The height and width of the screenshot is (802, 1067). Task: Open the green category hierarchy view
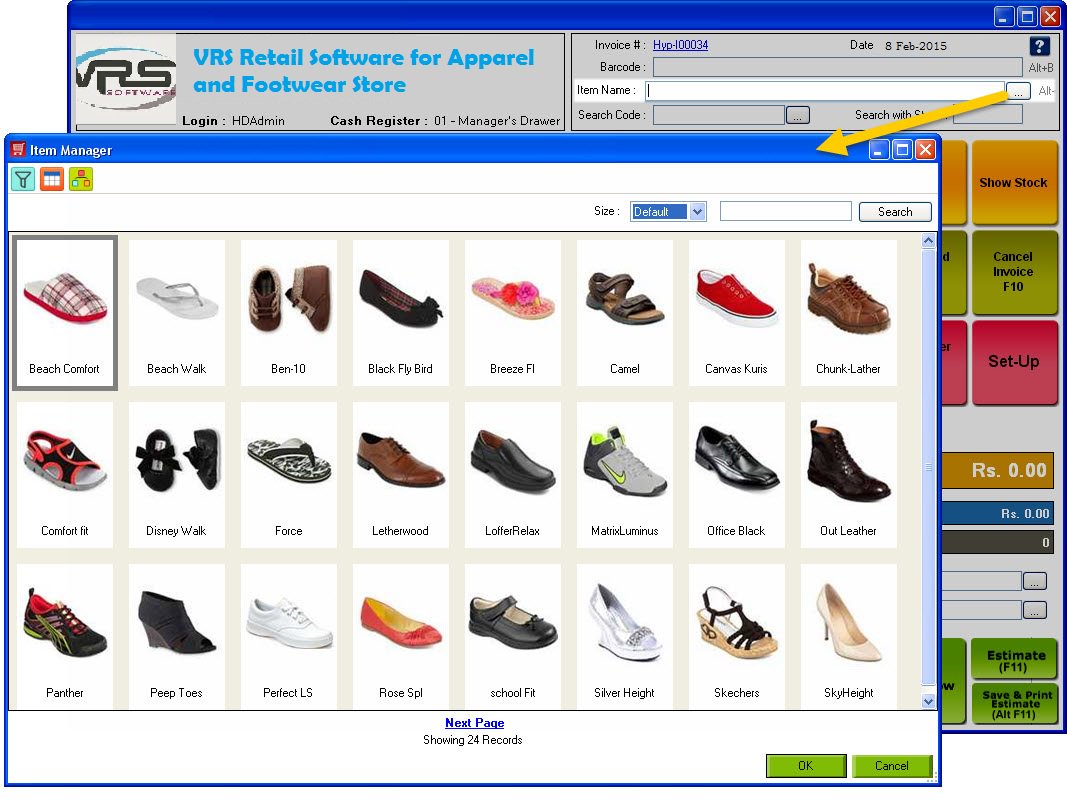[x=80, y=180]
